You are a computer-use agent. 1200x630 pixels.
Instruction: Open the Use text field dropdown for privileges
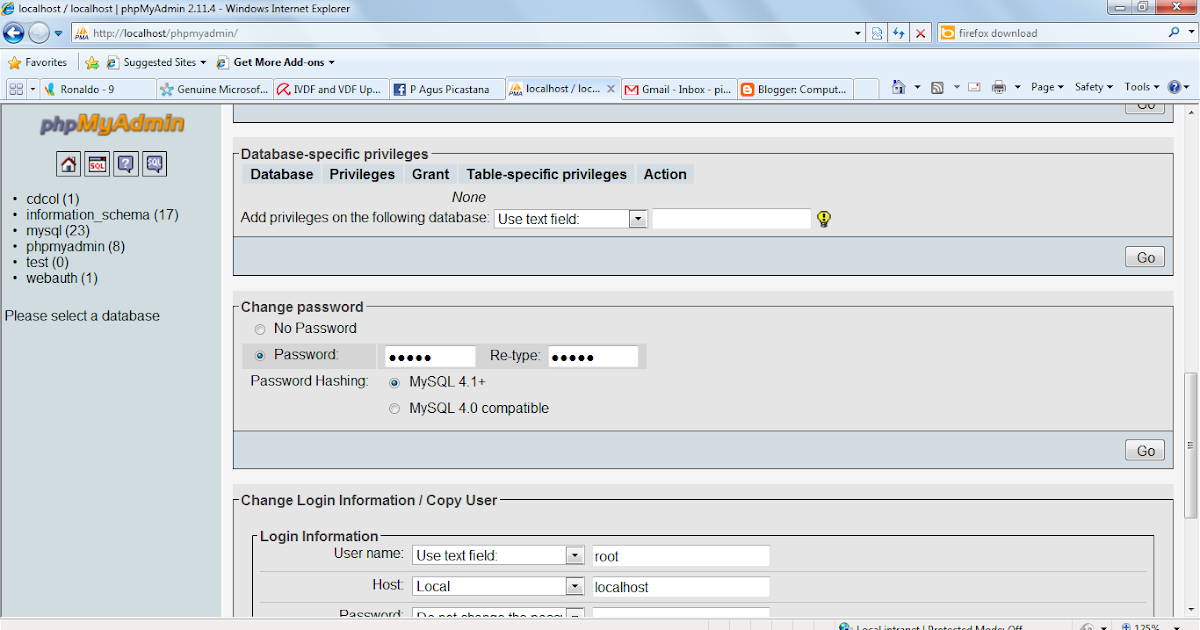(x=637, y=218)
